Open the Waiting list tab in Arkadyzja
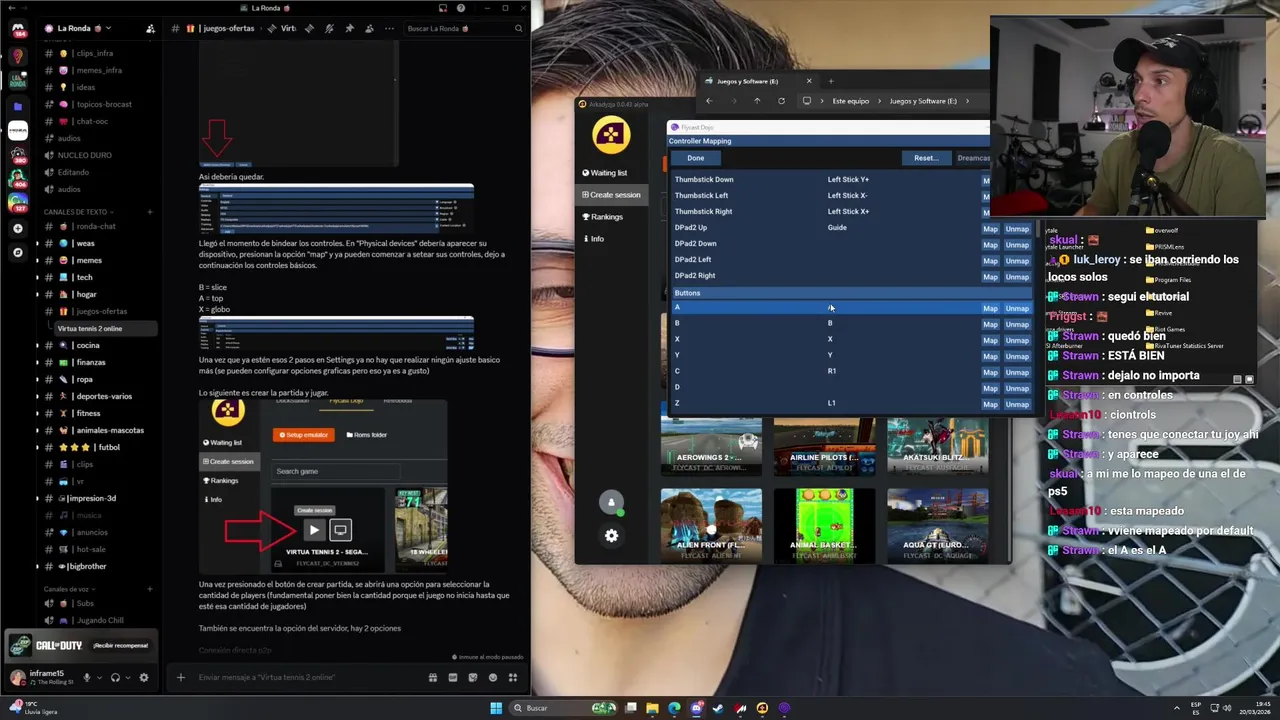Image resolution: width=1280 pixels, height=720 pixels. tap(604, 173)
